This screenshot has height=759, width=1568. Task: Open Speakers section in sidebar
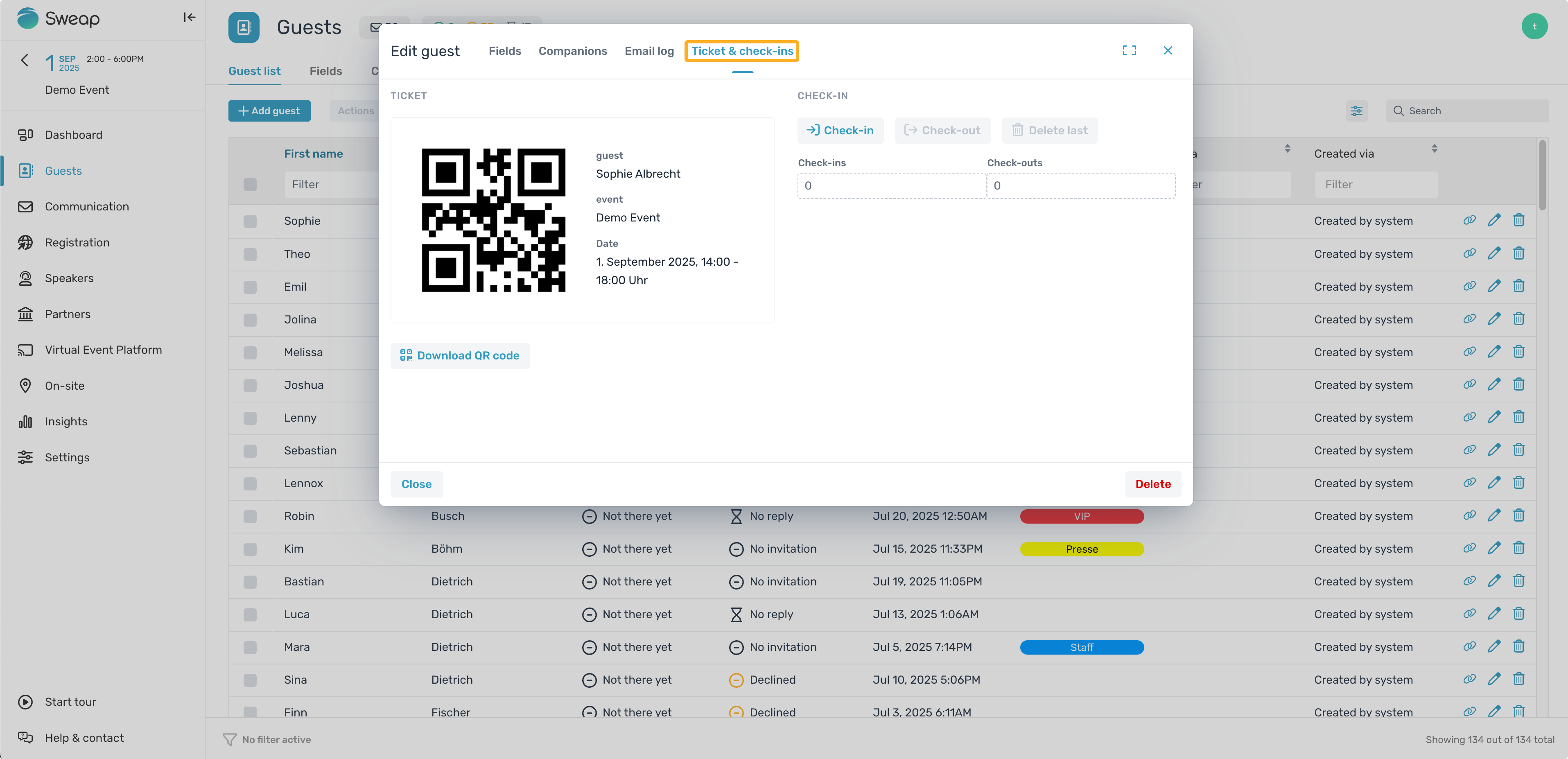(69, 278)
